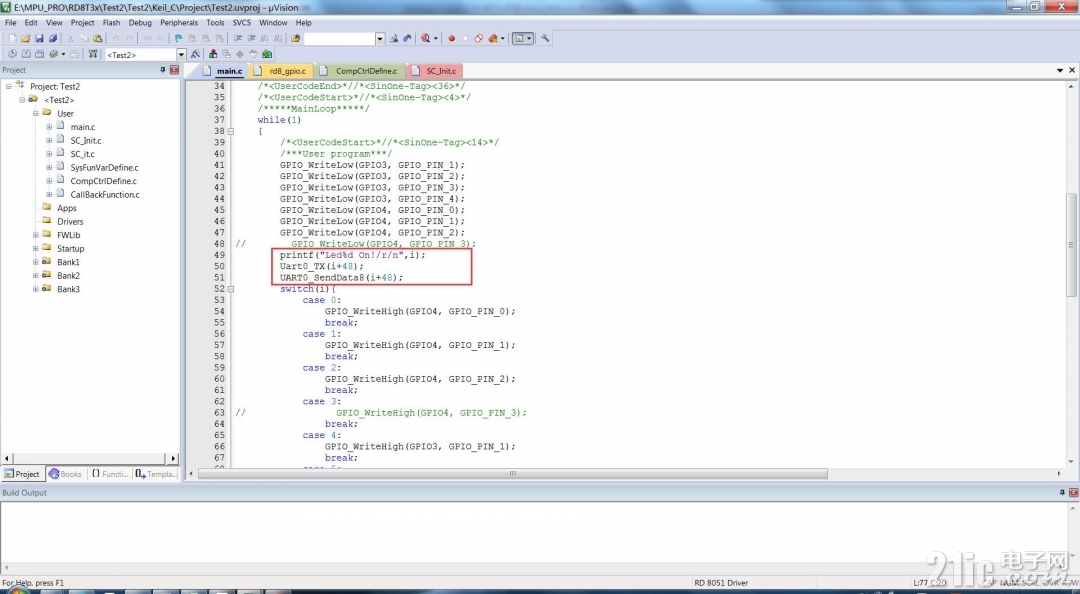The width and height of the screenshot is (1080, 594).
Task: Switch to the Books panel tab
Action: pyautogui.click(x=65, y=474)
